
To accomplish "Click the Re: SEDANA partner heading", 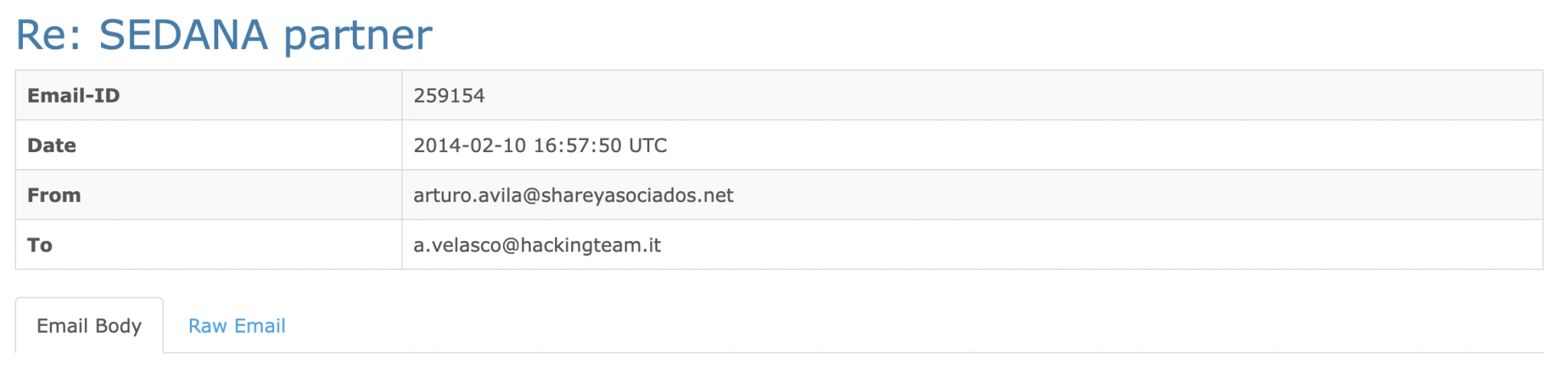I will (x=224, y=35).
